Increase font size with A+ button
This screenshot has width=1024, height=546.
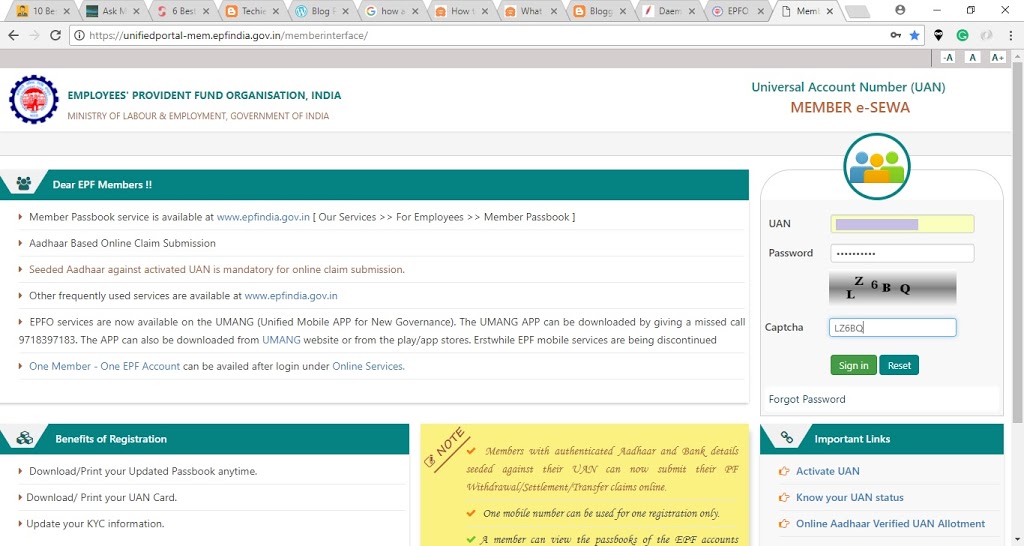[997, 57]
